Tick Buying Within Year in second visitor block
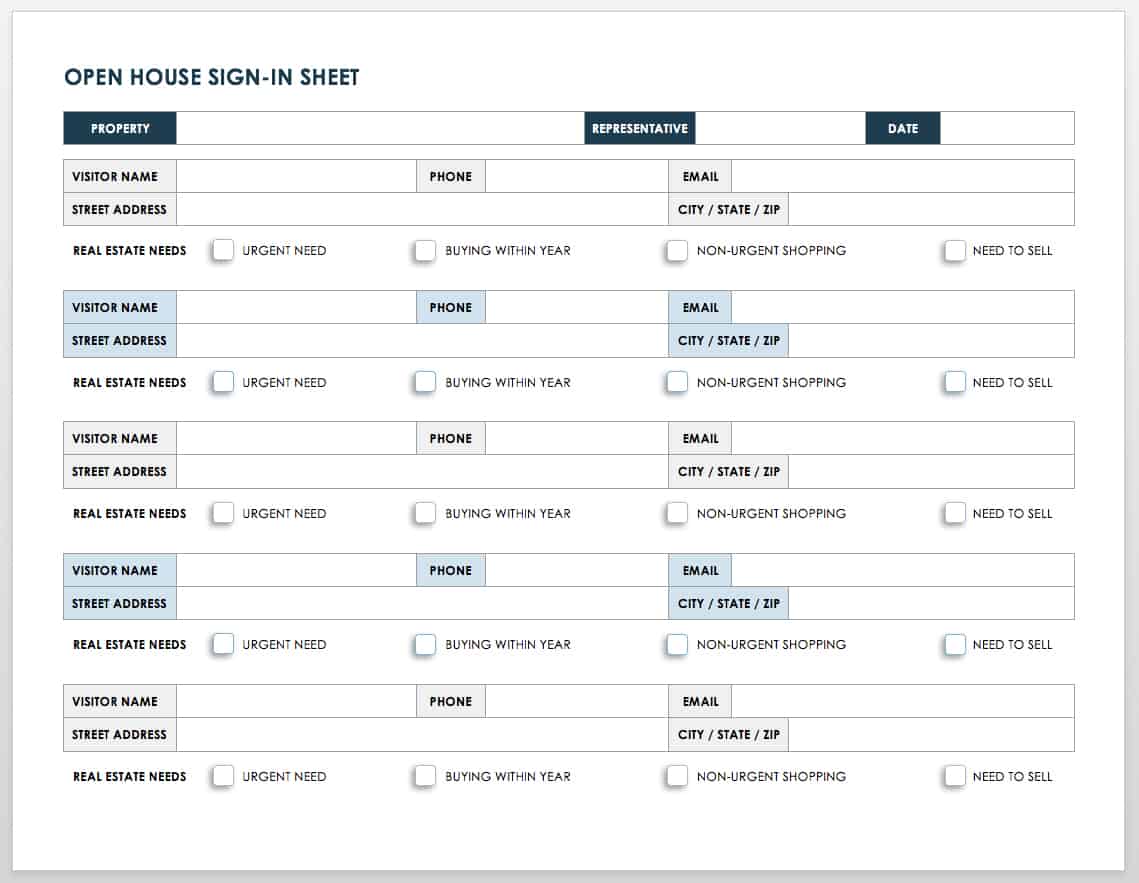The height and width of the screenshot is (883, 1139). click(426, 382)
